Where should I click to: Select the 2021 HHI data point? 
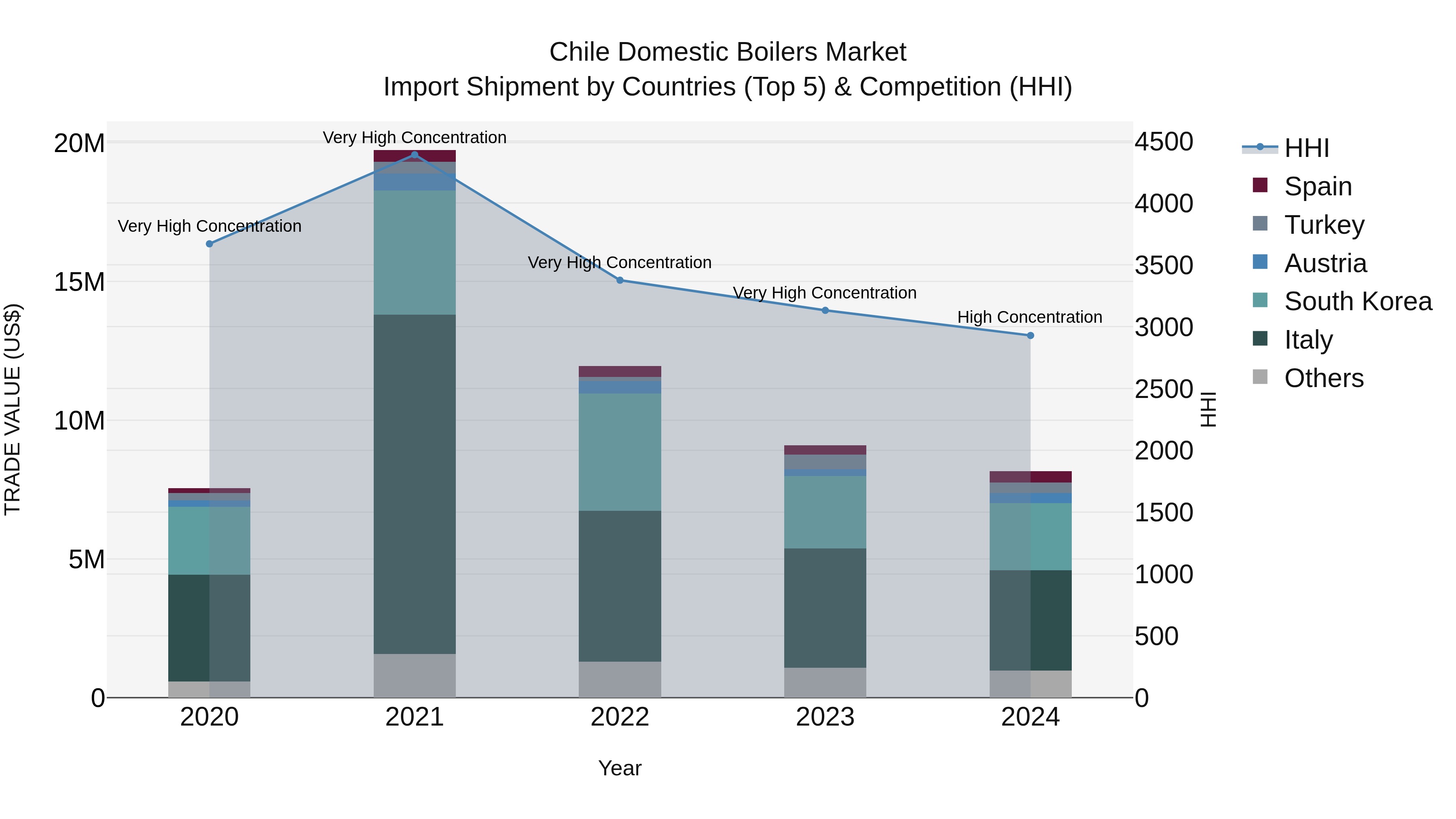(414, 155)
